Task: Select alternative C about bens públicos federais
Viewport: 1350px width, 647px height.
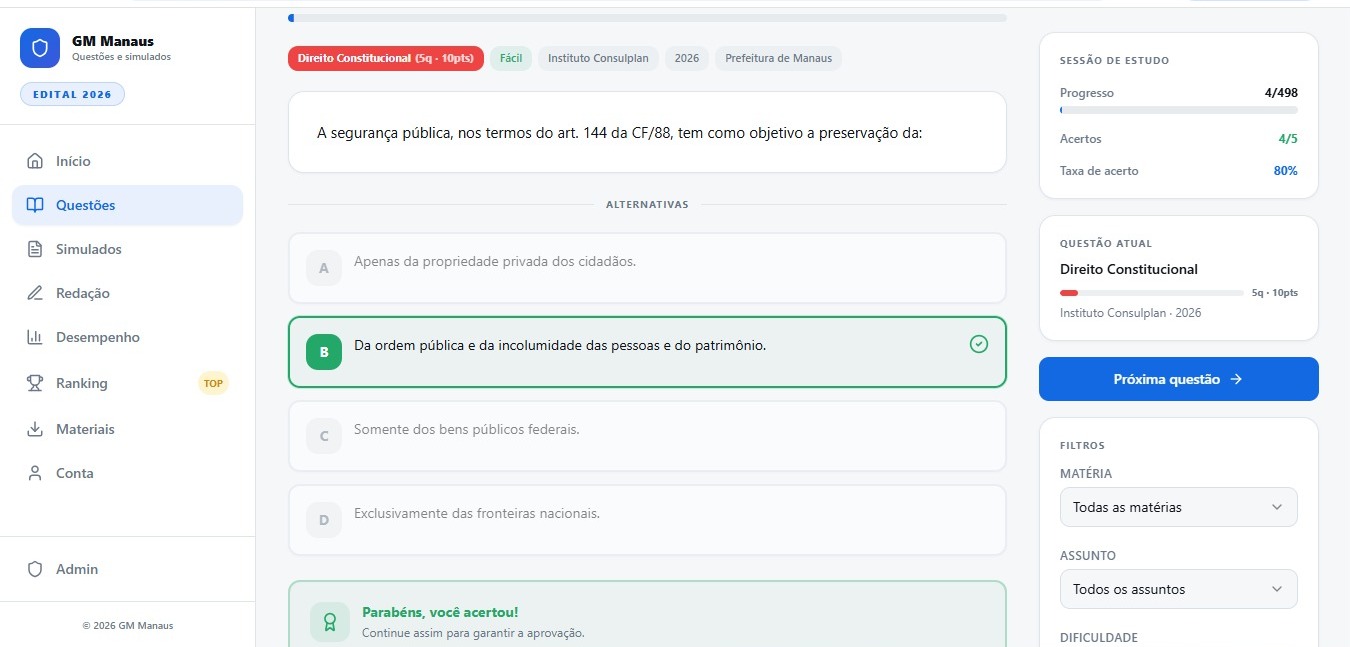Action: pos(647,436)
